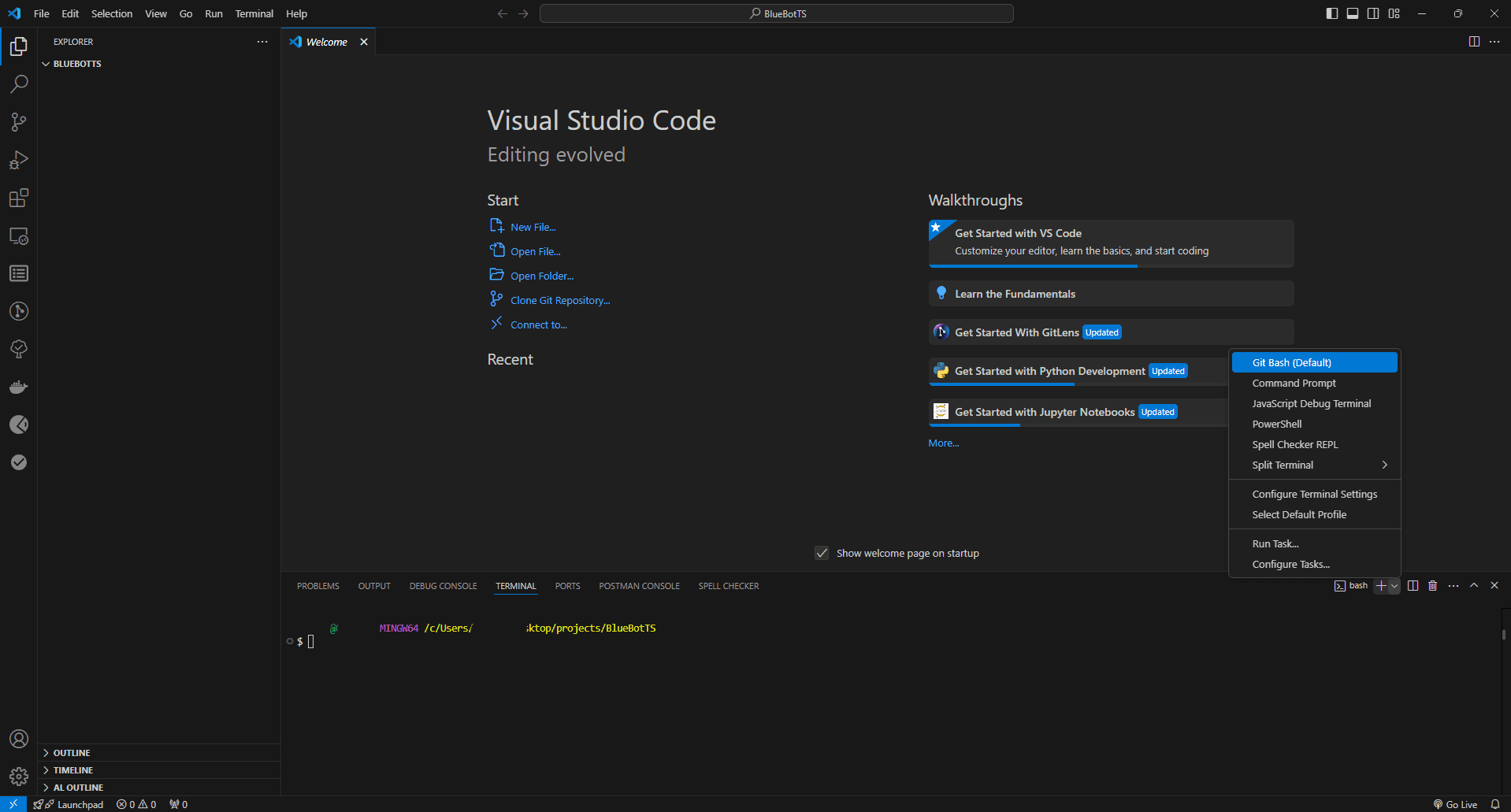1511x812 pixels.
Task: Choose JavaScript Debug Terminal
Action: point(1315,403)
